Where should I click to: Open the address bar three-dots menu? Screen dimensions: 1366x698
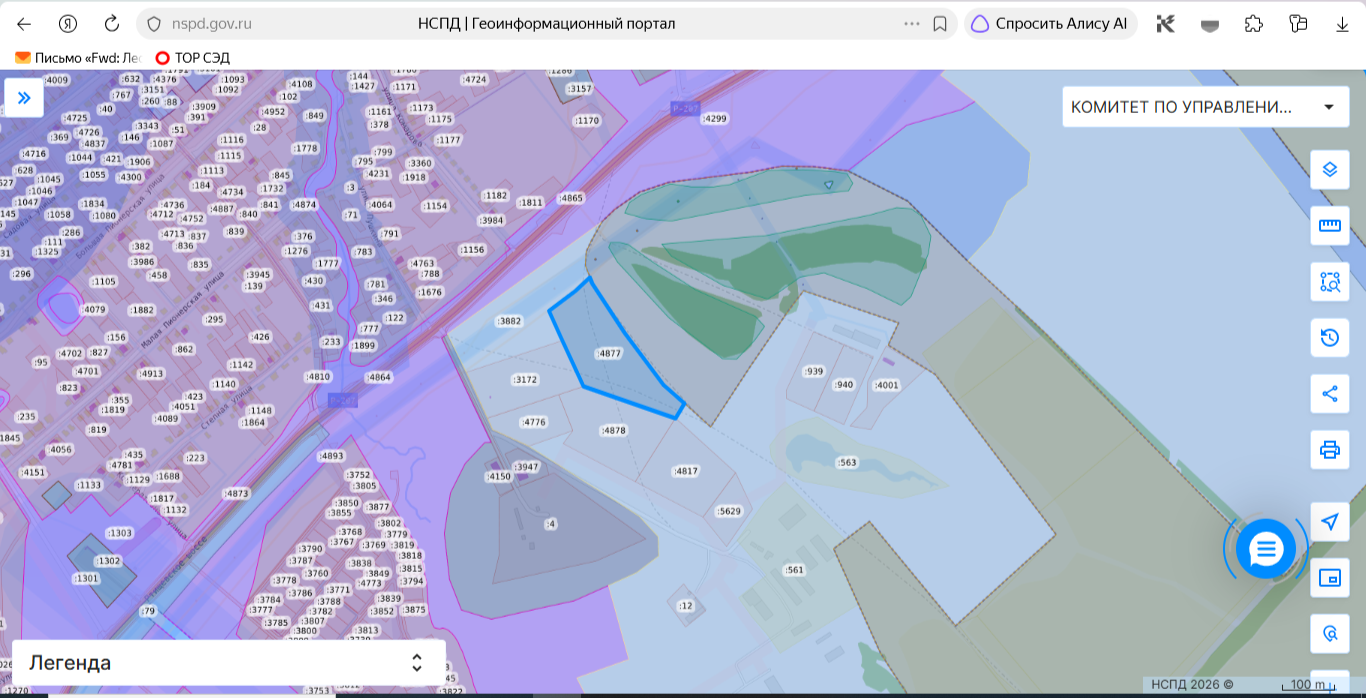pyautogui.click(x=912, y=24)
